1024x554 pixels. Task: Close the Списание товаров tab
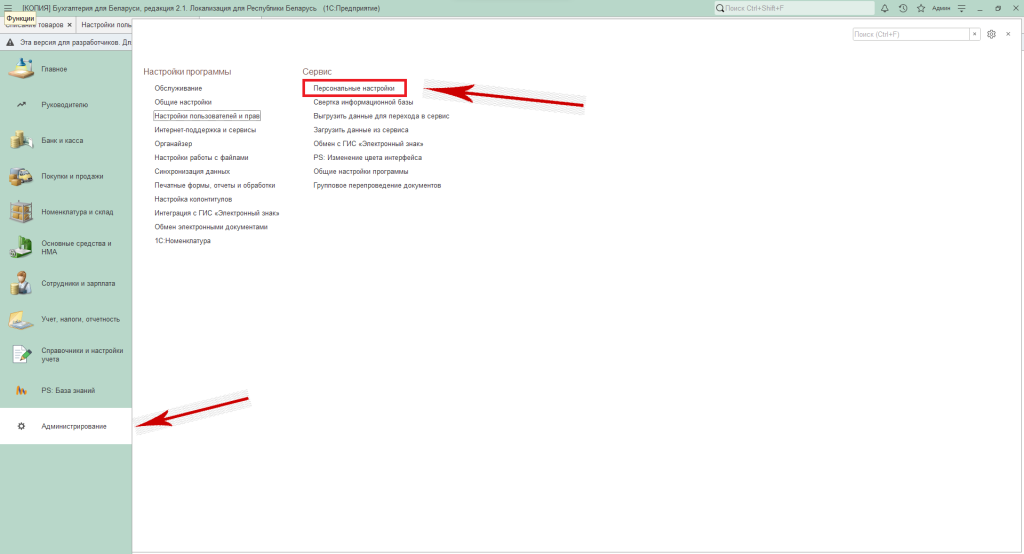pyautogui.click(x=69, y=24)
